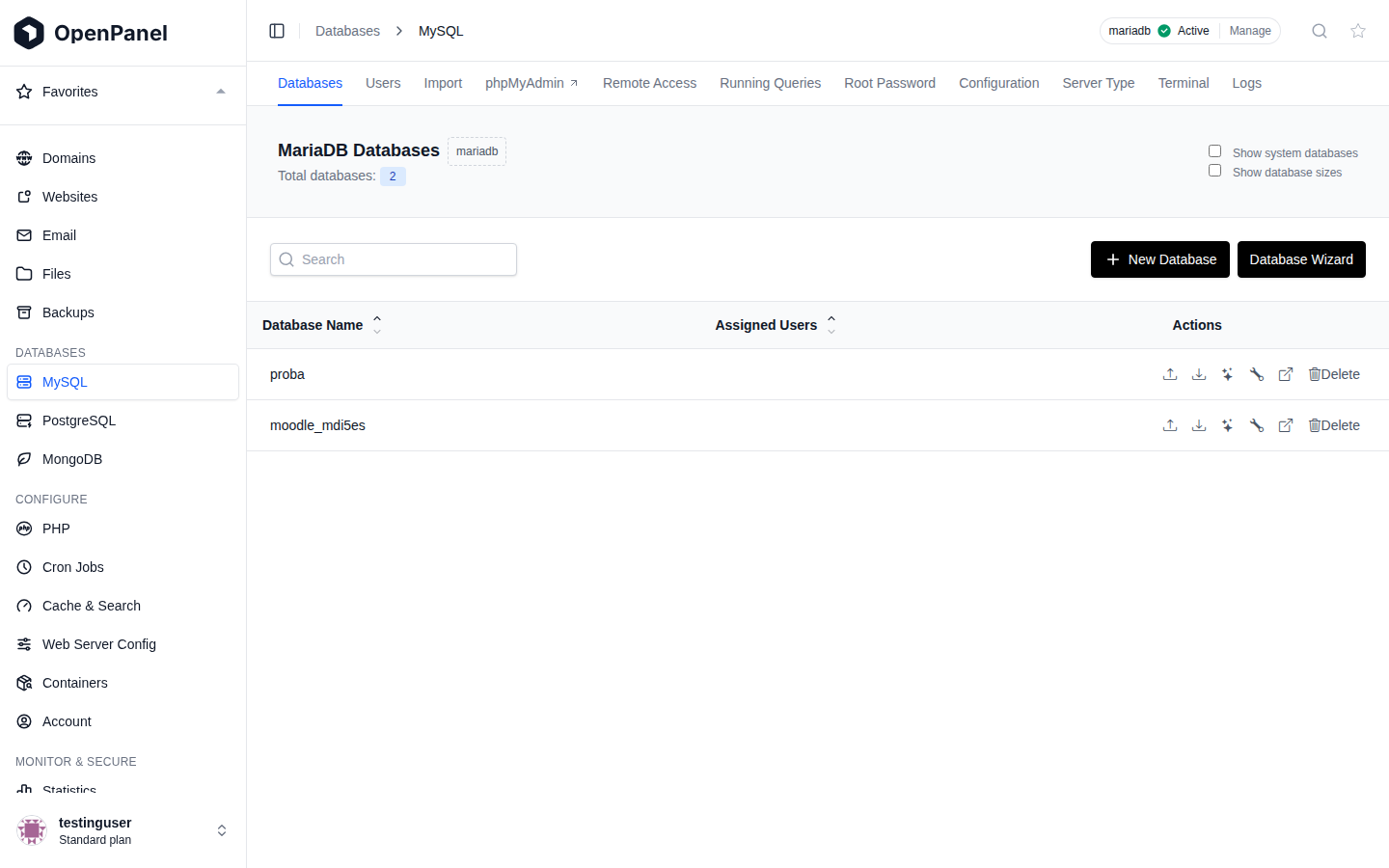Click the Database Wizard button
Image resolution: width=1389 pixels, height=868 pixels.
point(1301,259)
